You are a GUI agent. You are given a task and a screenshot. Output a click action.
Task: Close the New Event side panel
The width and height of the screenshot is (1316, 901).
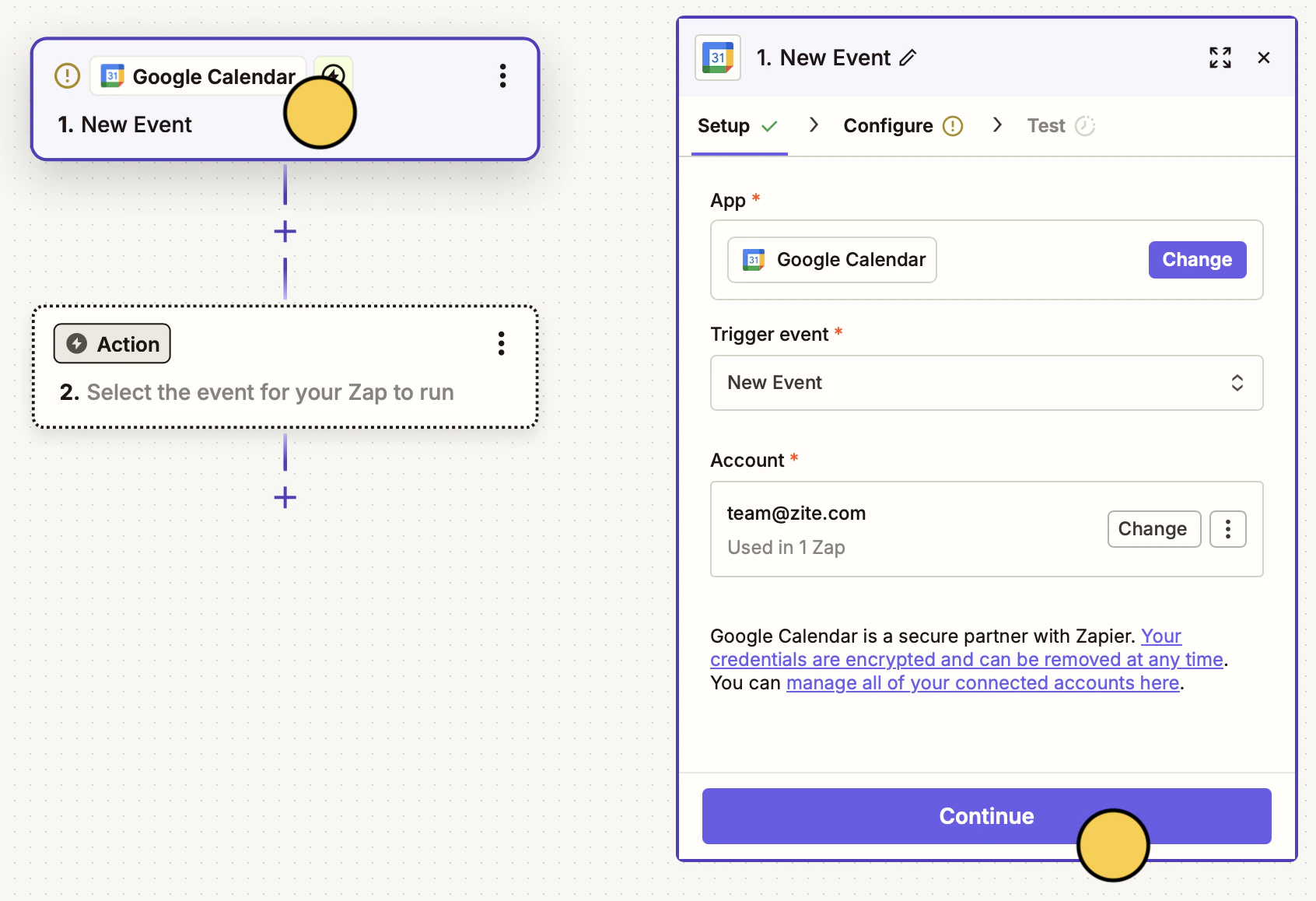click(x=1264, y=58)
